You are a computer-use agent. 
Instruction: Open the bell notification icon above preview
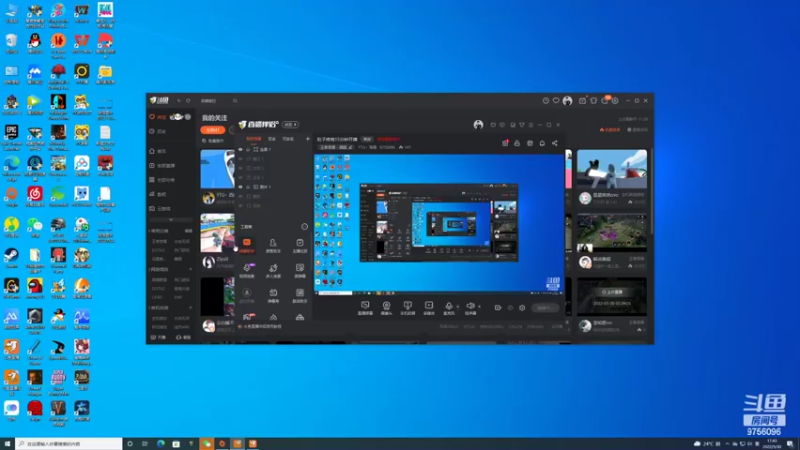(542, 143)
